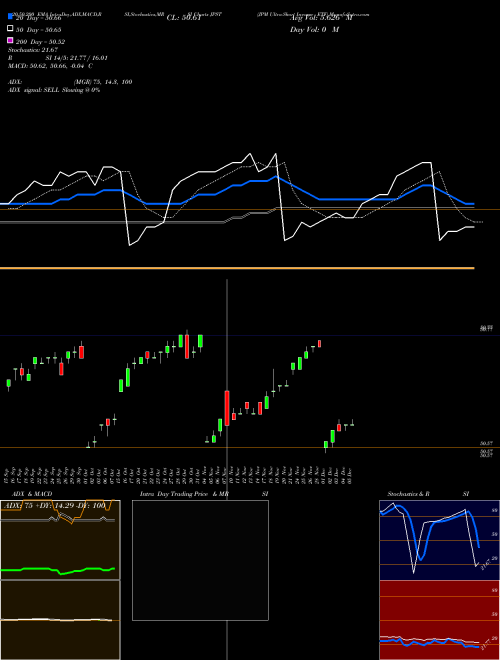Viewport: 500px width, 660px height.
Task: Click the white 50 Day legend swatch
Action: pos(10,29)
